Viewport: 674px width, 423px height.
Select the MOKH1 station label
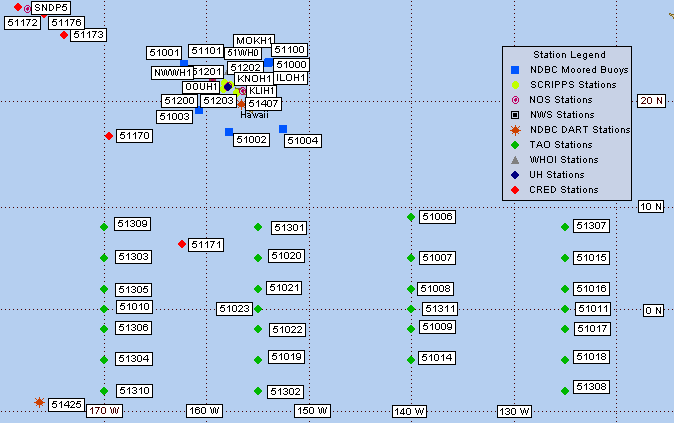(x=254, y=40)
